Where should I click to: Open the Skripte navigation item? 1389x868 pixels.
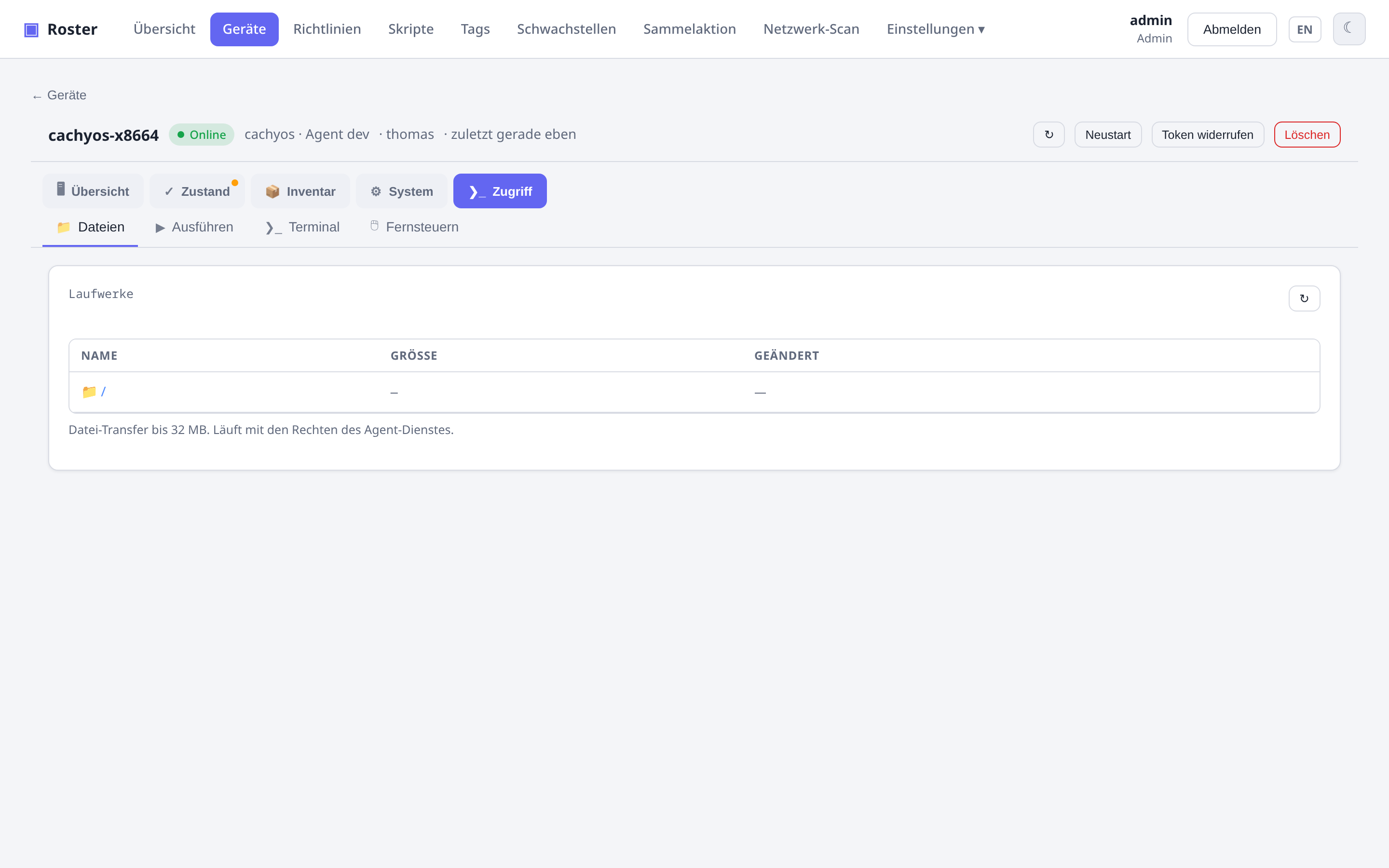(x=410, y=29)
